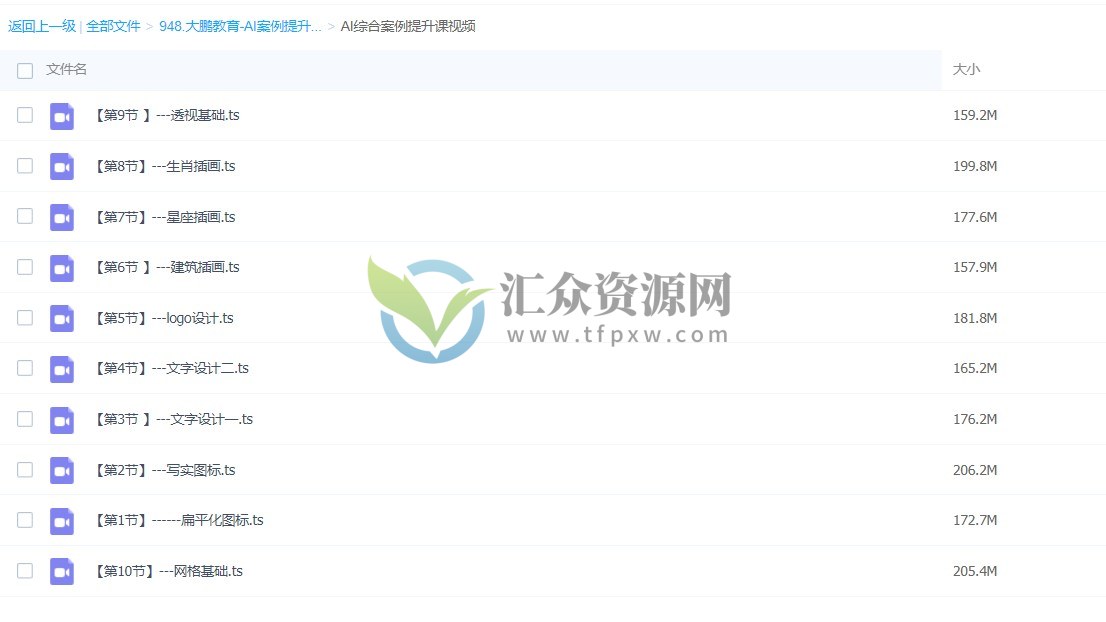Click the video icon beside 【第10节】---网格基础.ts

61,571
